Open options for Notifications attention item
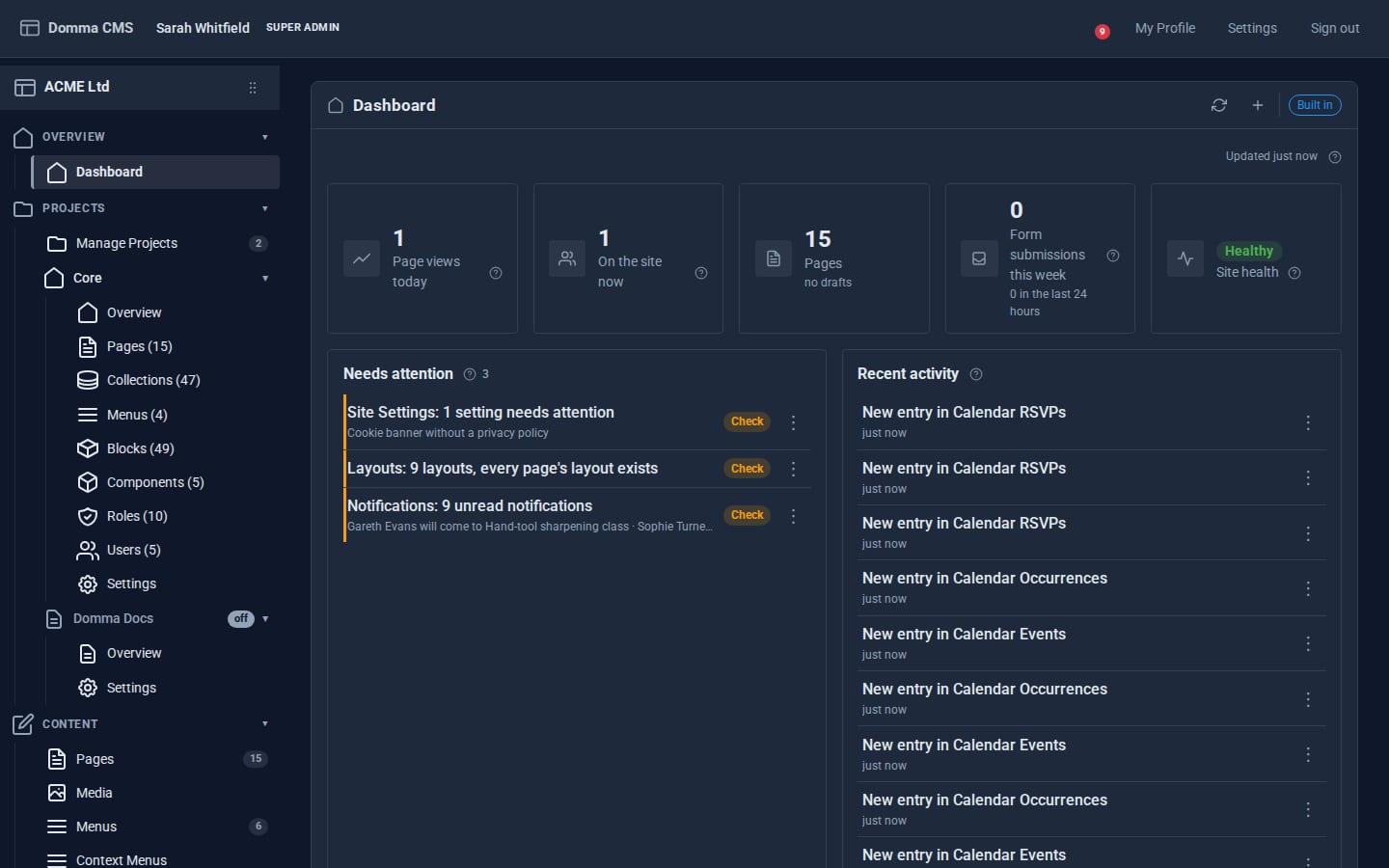This screenshot has width=1389, height=868. [x=794, y=516]
